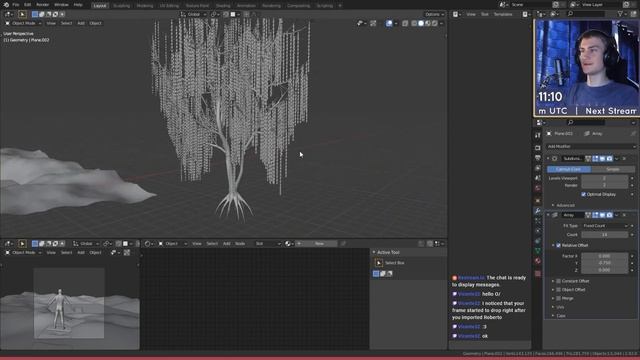Viewport: 640px width, 360px height.
Task: Toggle X-ray mode in main viewport
Action: (405, 23)
